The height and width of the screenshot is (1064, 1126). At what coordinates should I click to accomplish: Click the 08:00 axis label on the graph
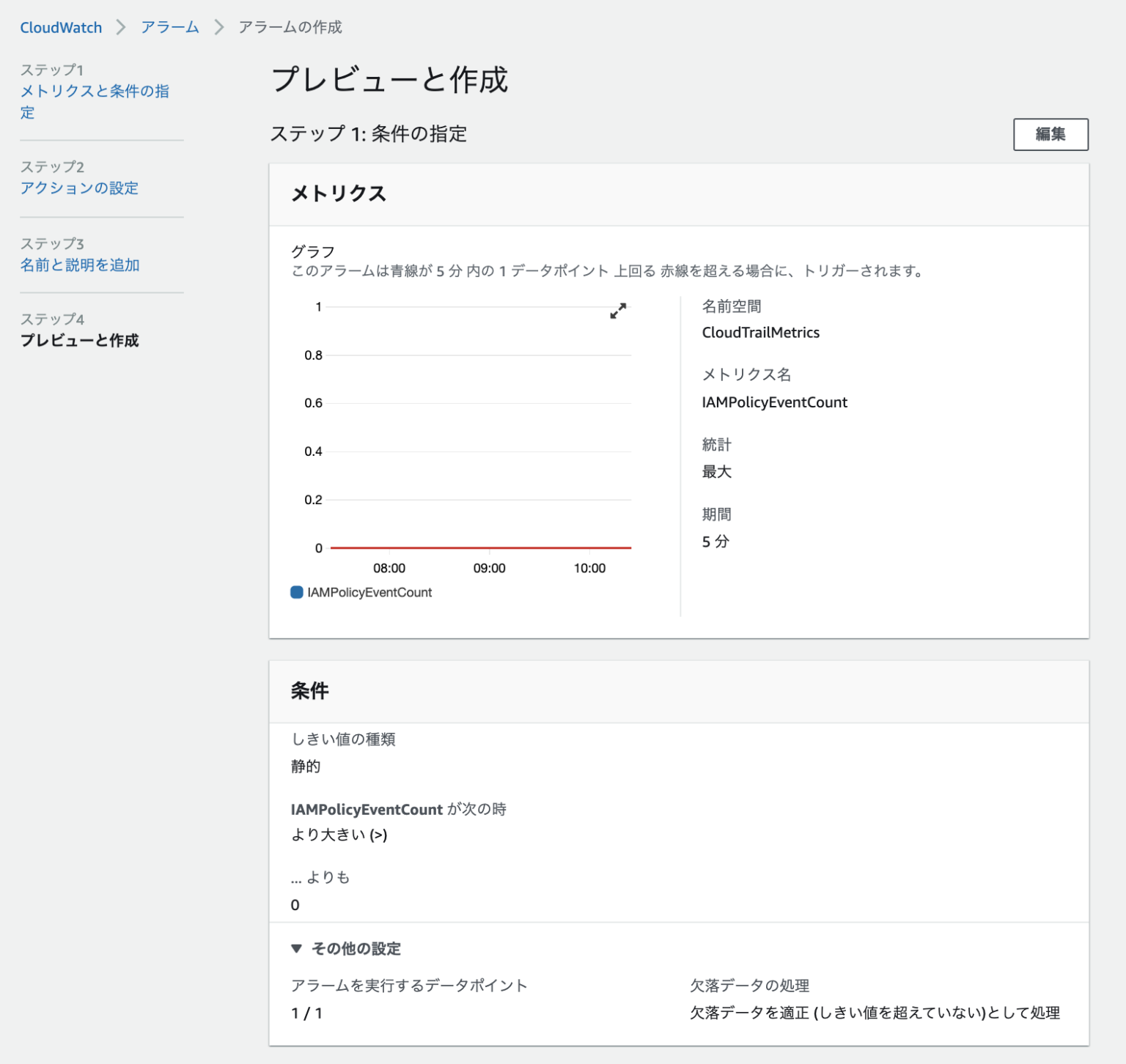pyautogui.click(x=389, y=567)
